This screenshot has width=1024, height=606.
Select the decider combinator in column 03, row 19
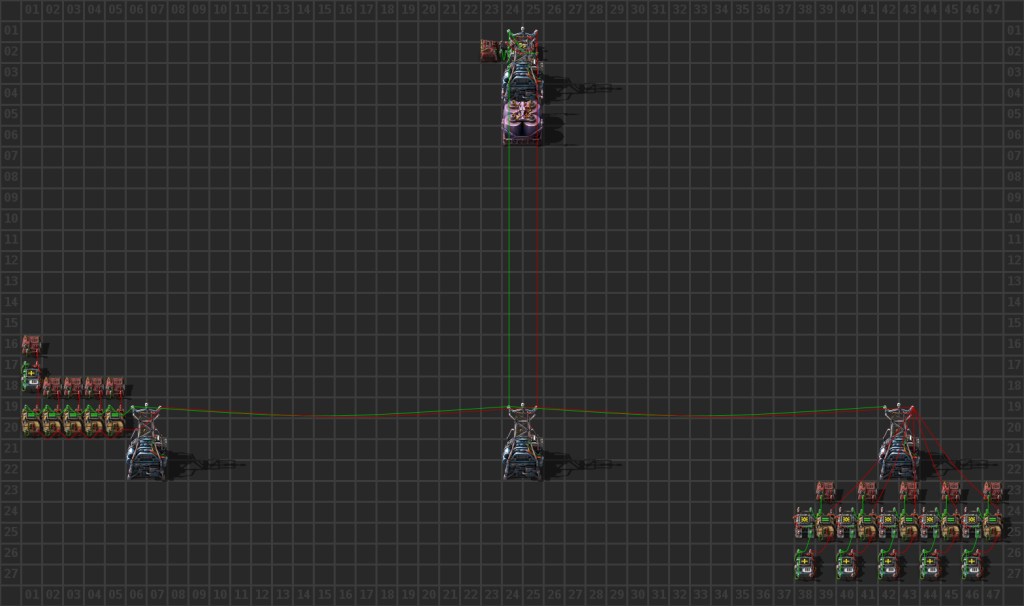(73, 421)
